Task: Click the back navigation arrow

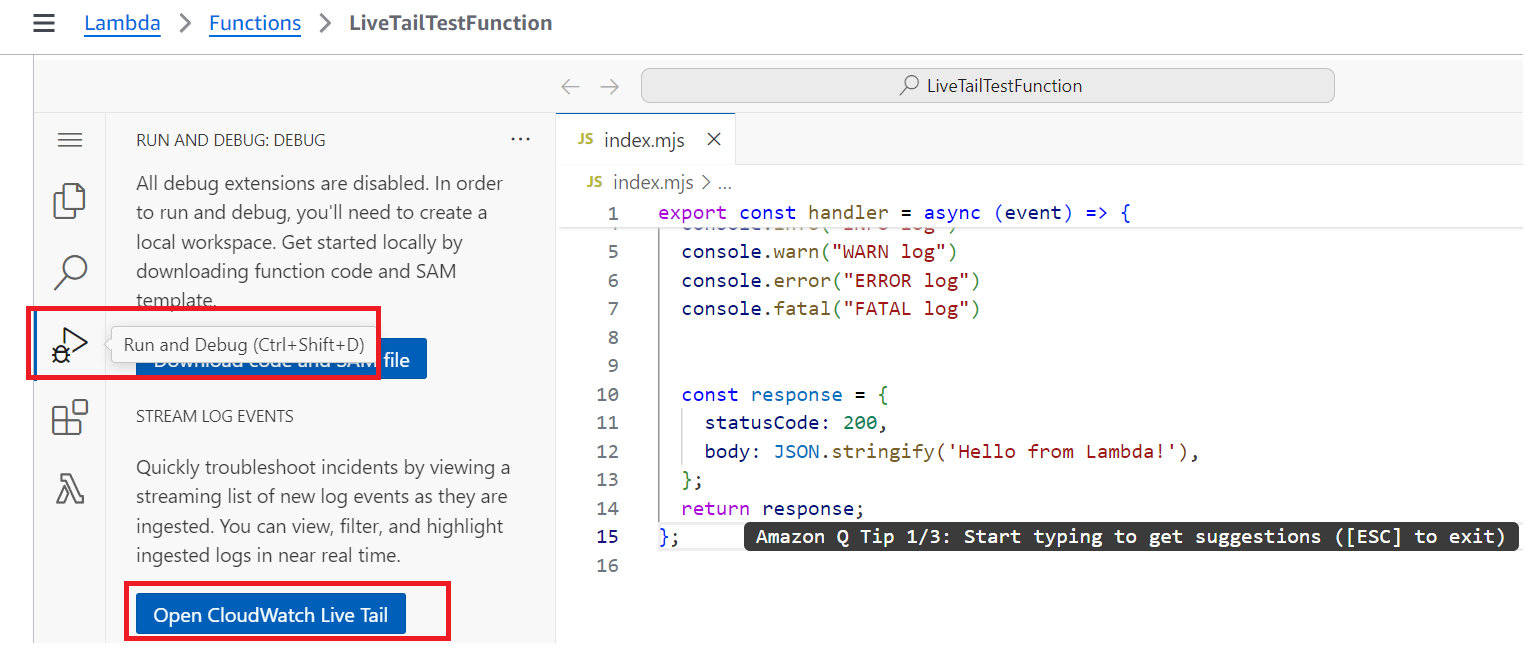Action: tap(570, 86)
